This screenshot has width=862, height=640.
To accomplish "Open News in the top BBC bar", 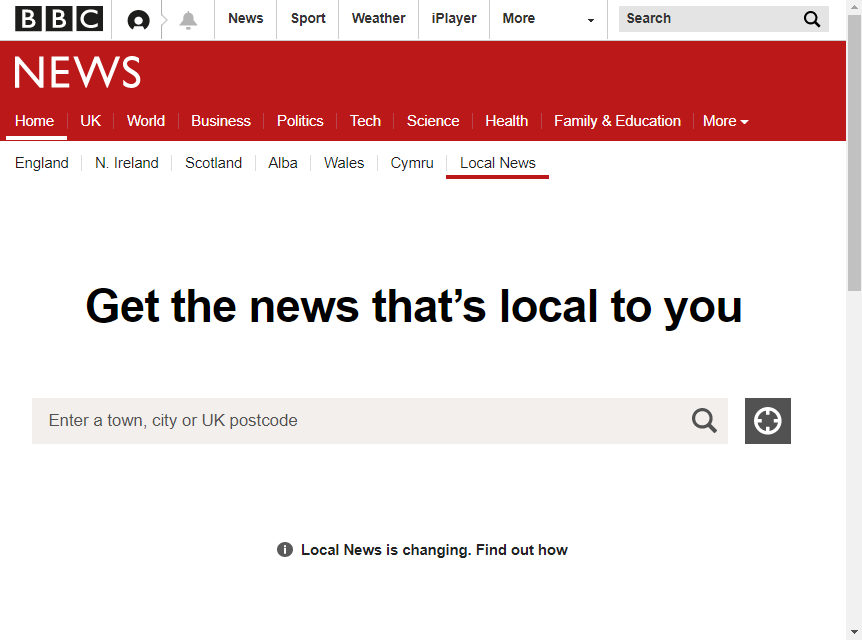I will [x=246, y=19].
